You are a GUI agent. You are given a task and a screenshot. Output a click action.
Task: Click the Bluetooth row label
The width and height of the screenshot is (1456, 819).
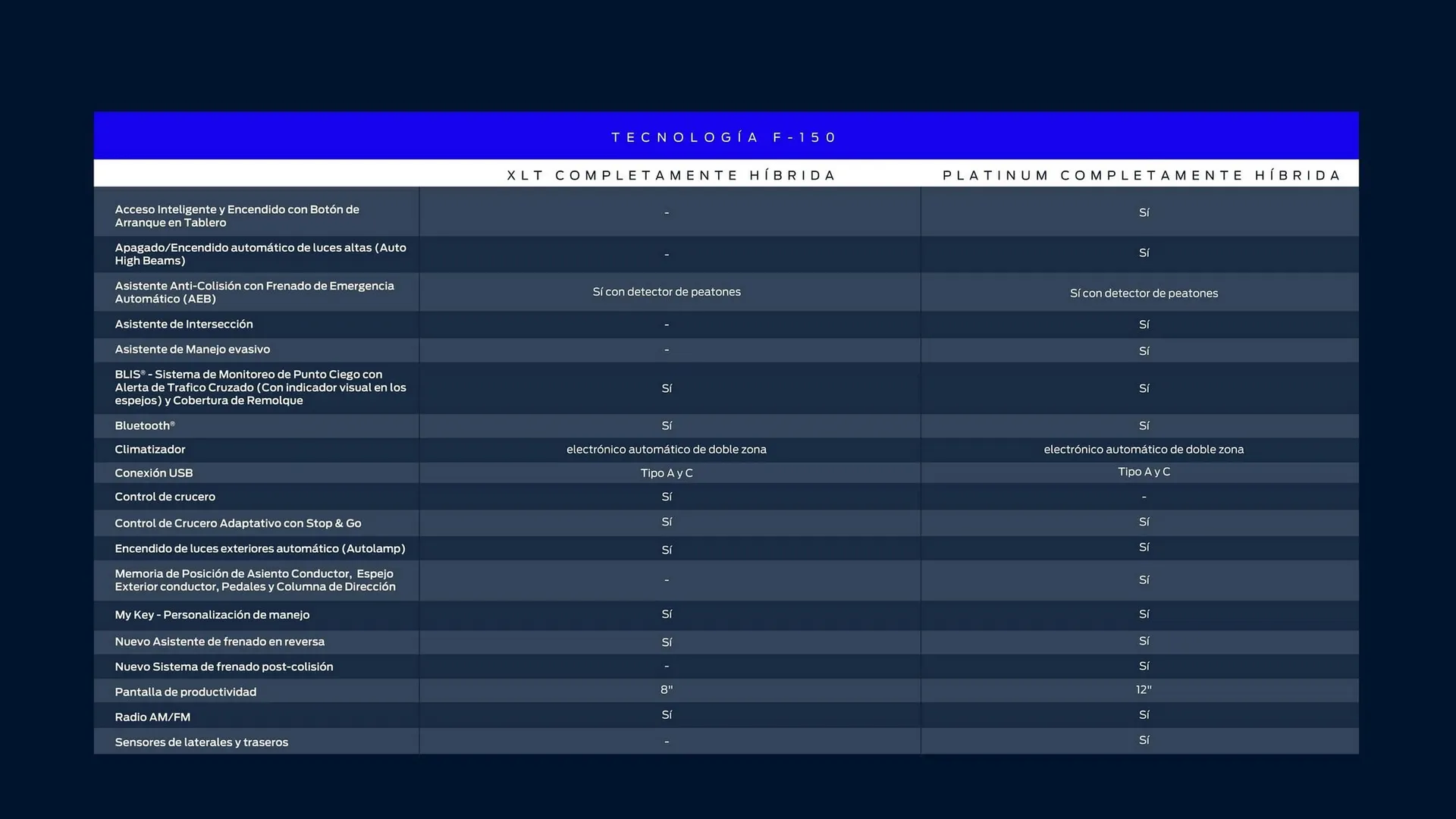144,425
